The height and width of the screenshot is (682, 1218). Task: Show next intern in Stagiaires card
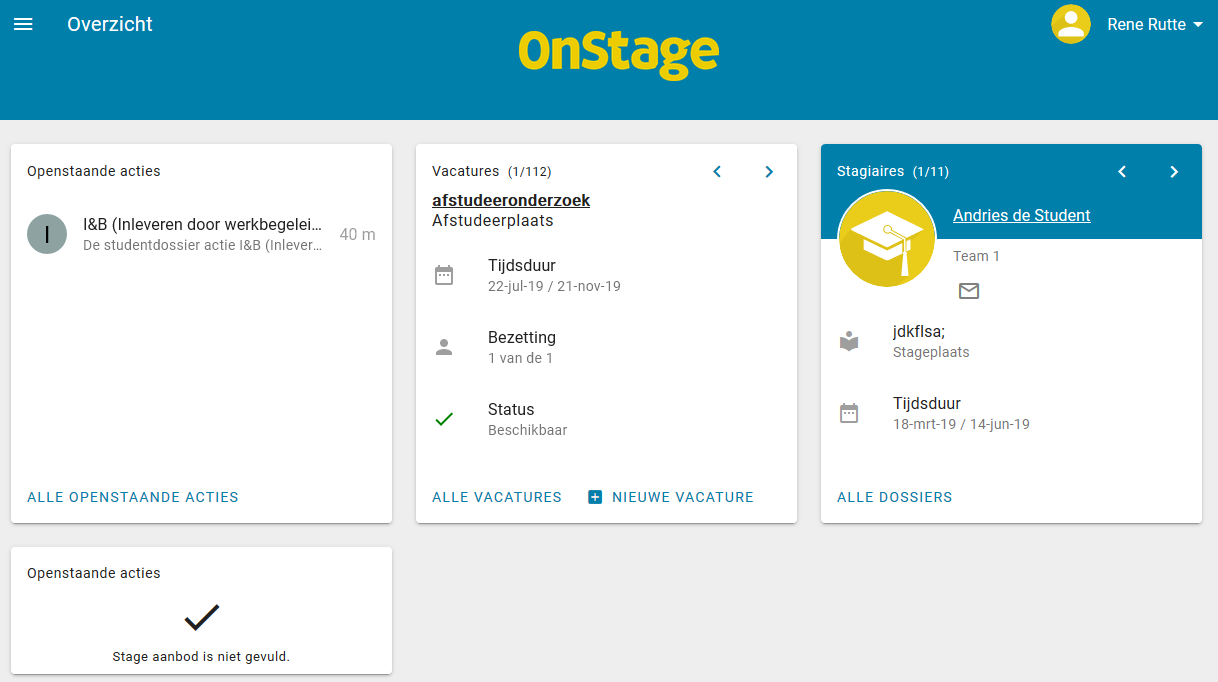[x=1174, y=172]
